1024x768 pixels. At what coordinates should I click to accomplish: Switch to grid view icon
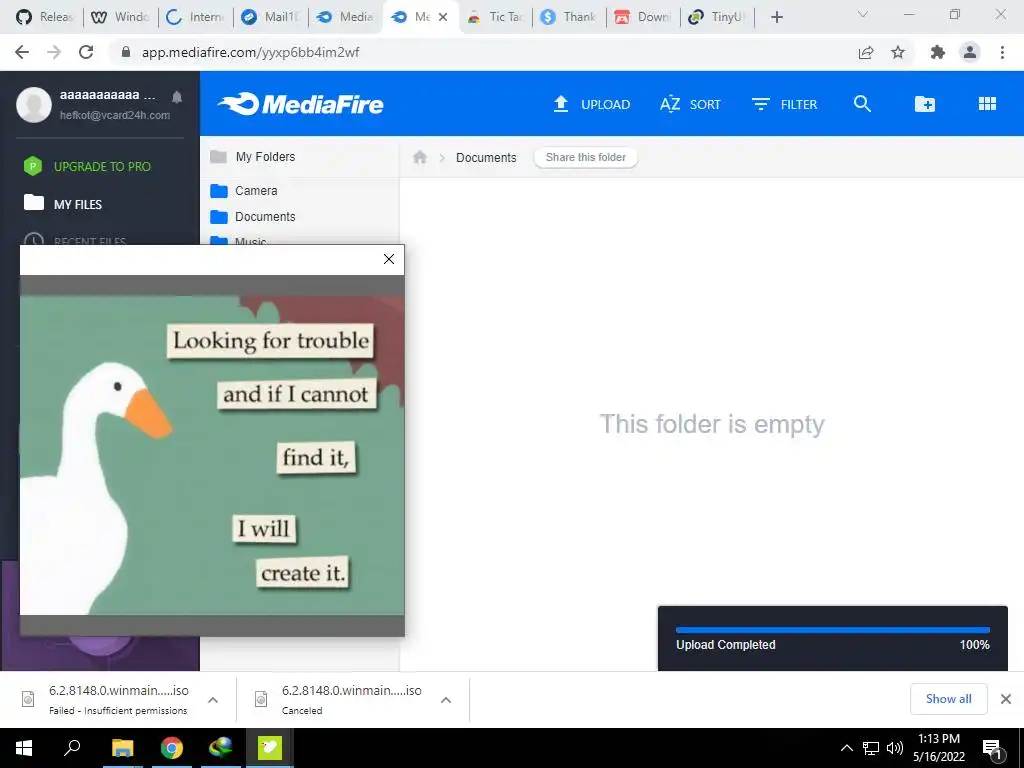click(987, 104)
